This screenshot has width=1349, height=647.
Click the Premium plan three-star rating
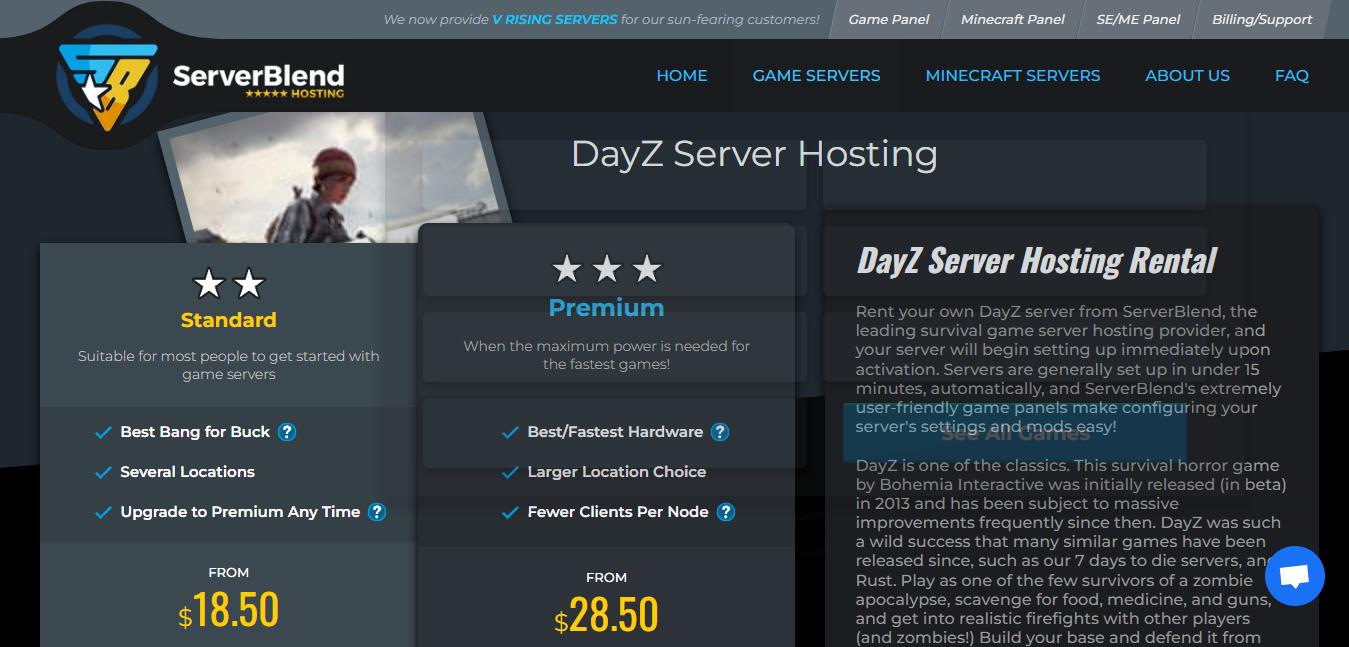pos(606,268)
